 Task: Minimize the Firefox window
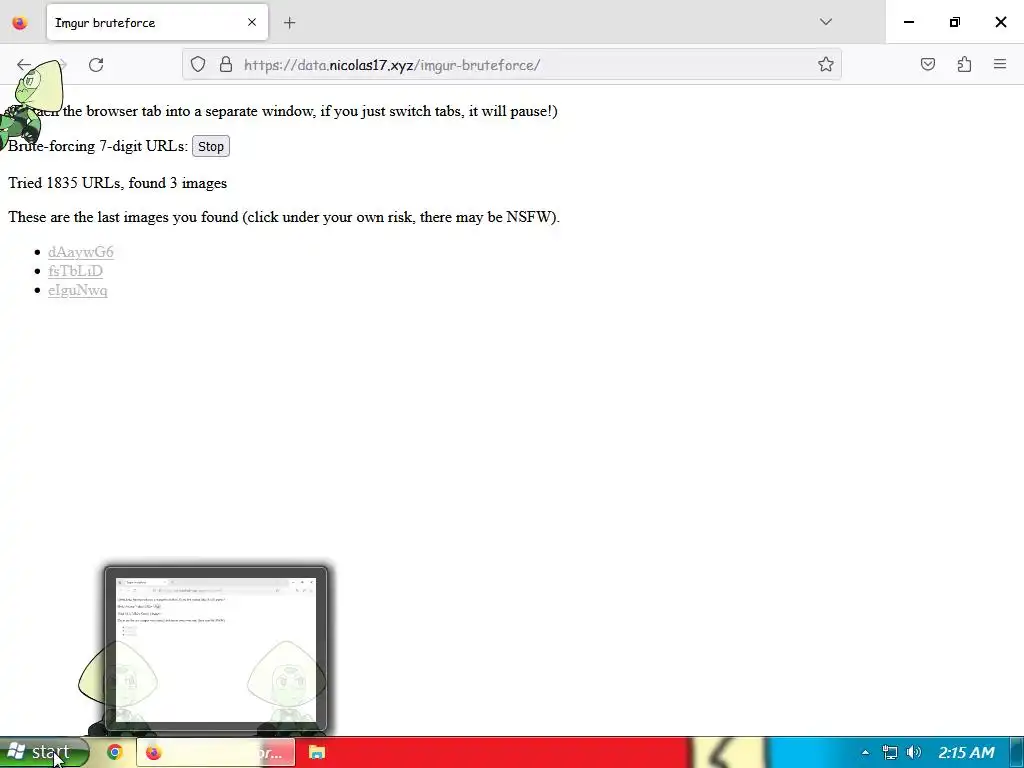(x=908, y=22)
